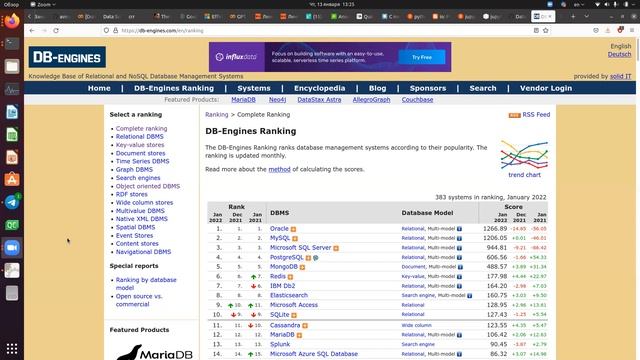
Task: Open Systems menu item
Action: [x=254, y=88]
